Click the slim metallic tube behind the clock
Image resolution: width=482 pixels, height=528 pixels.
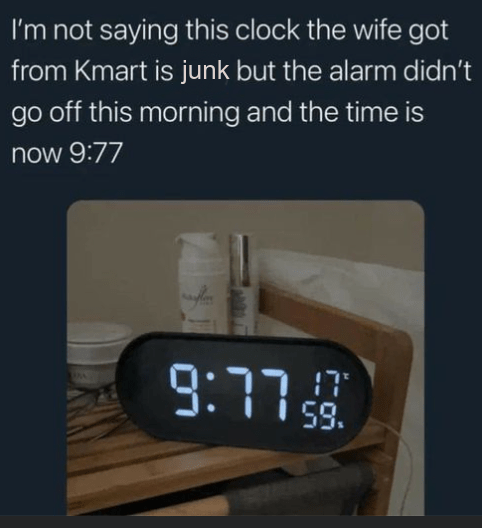coord(241,285)
